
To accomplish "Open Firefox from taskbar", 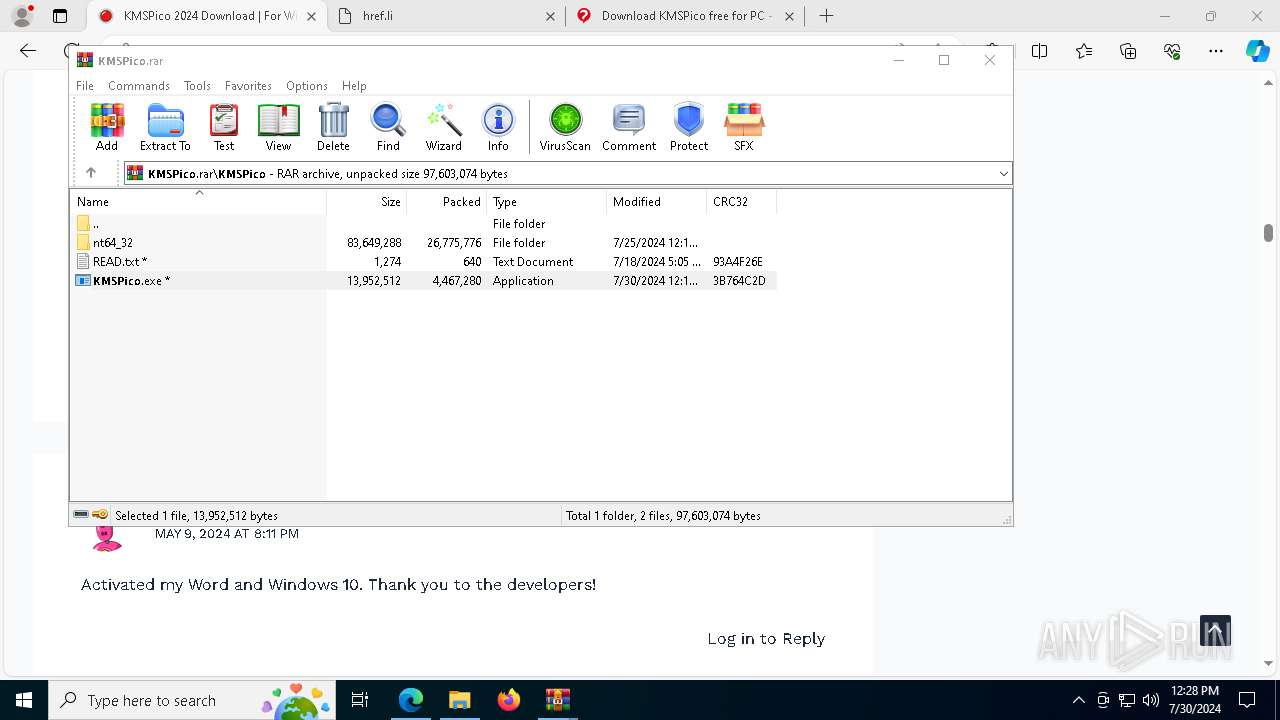I will [x=508, y=700].
